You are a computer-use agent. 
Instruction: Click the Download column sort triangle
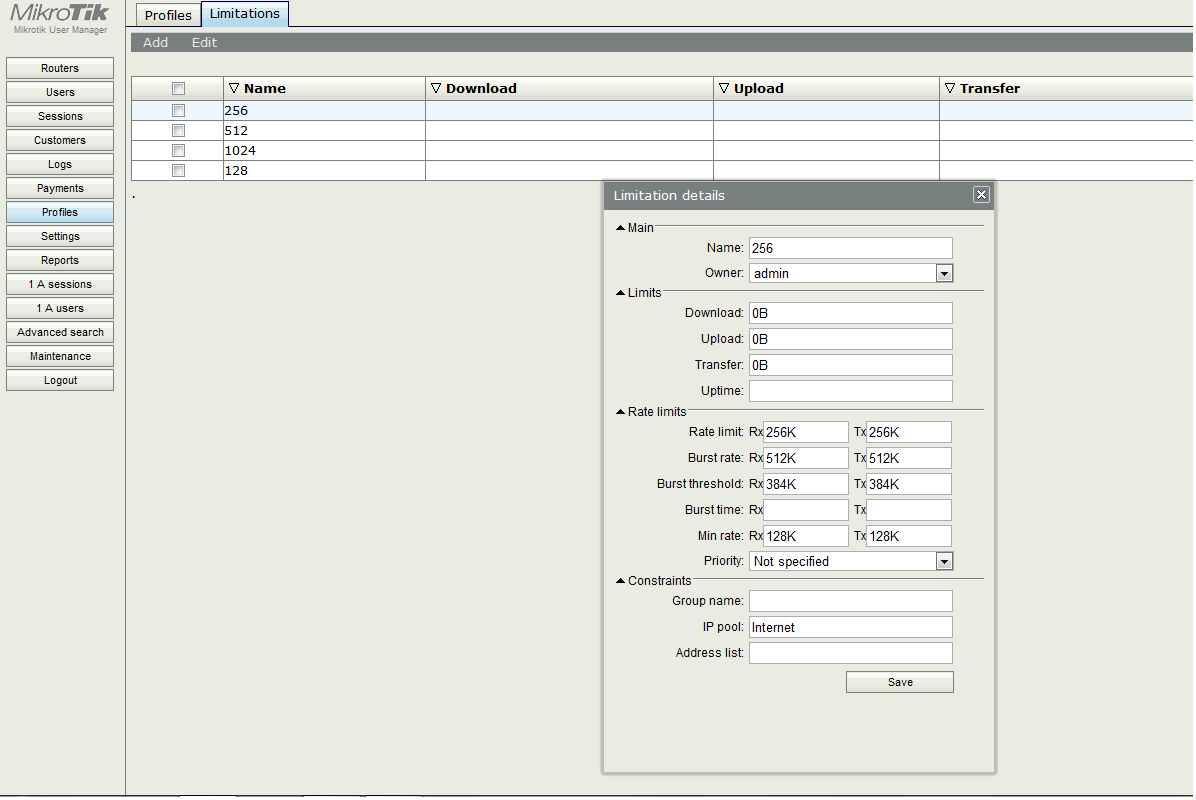point(436,88)
